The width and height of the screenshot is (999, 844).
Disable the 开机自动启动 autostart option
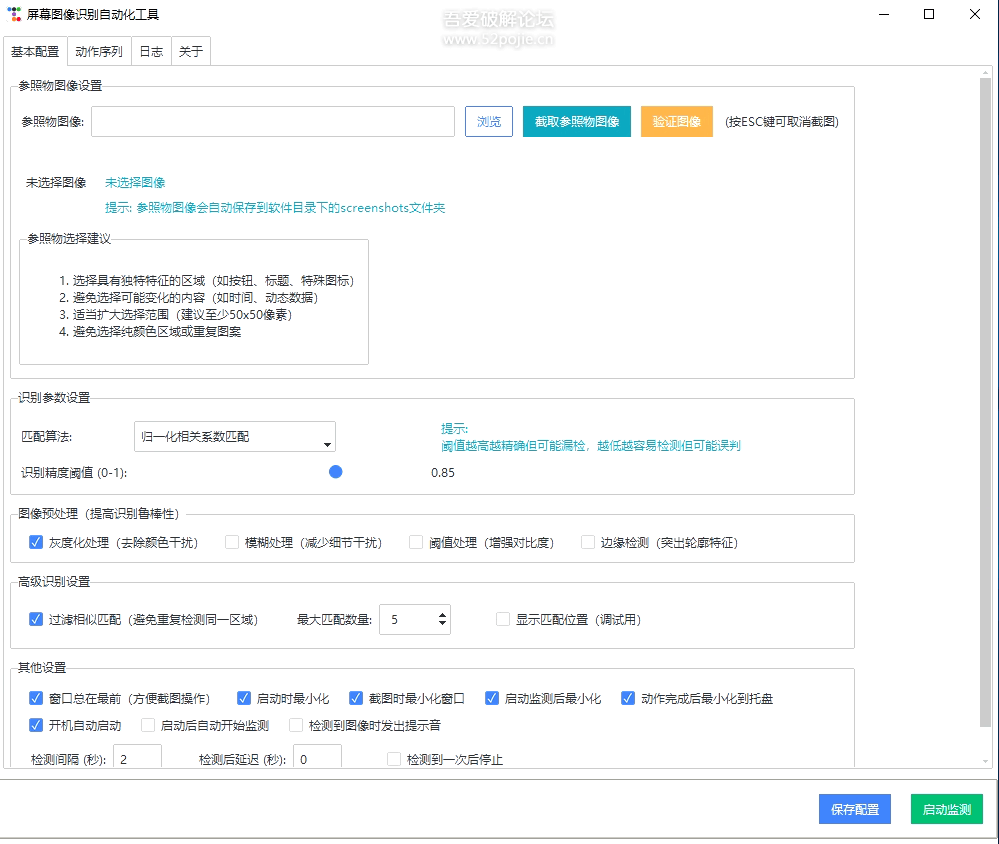coord(36,725)
